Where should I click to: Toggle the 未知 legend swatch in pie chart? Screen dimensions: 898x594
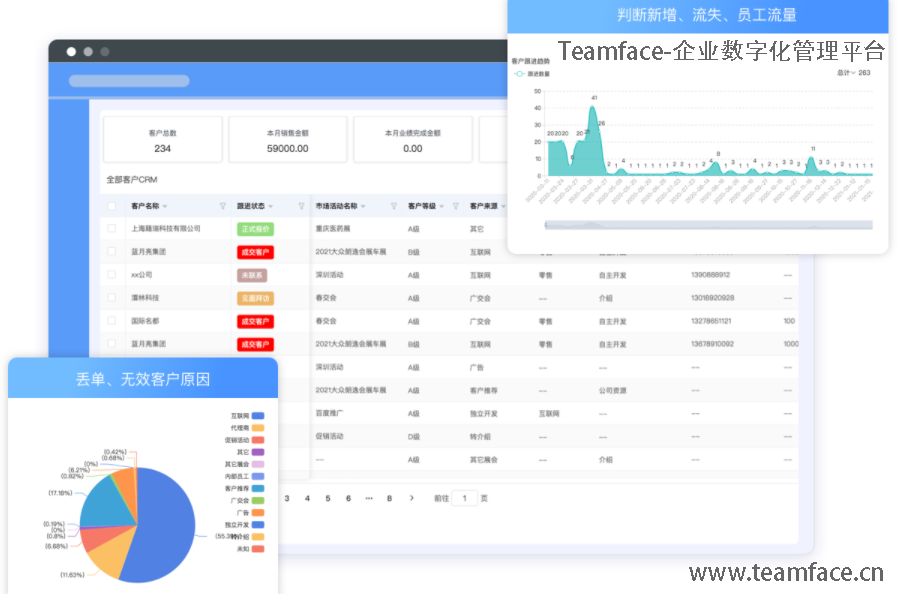pyautogui.click(x=258, y=549)
